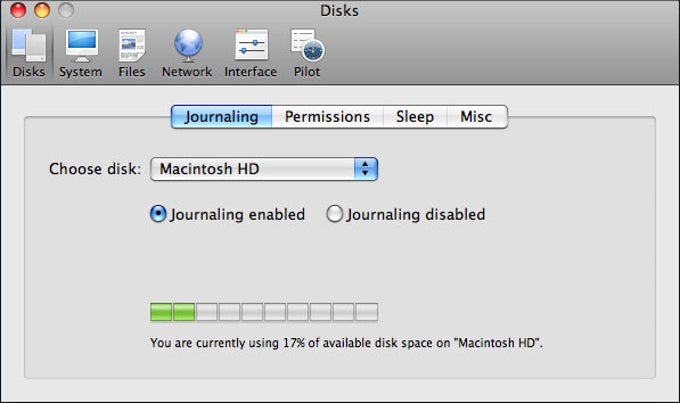Image resolution: width=680 pixels, height=403 pixels.
Task: Select Journaling disabled radio button
Action: pyautogui.click(x=334, y=214)
